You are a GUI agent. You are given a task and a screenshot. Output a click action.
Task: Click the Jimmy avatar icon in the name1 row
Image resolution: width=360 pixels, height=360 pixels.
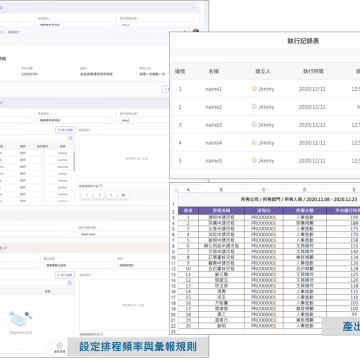tap(254, 89)
